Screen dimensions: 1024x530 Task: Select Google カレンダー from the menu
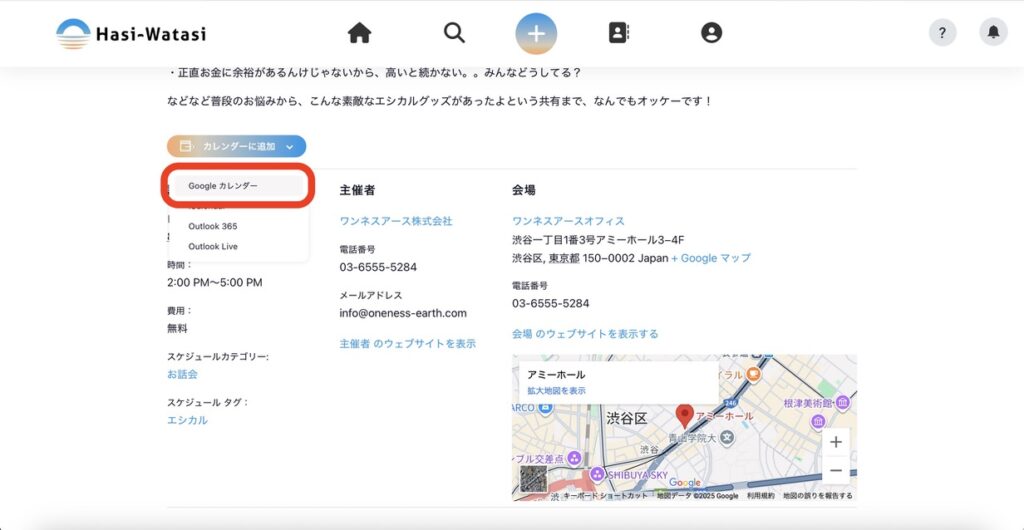[x=223, y=186]
